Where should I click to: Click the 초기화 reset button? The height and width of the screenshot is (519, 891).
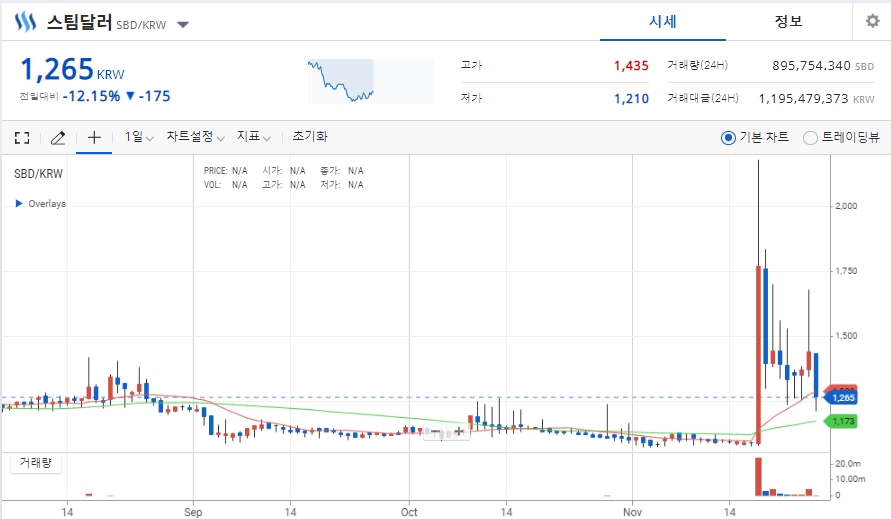[310, 136]
